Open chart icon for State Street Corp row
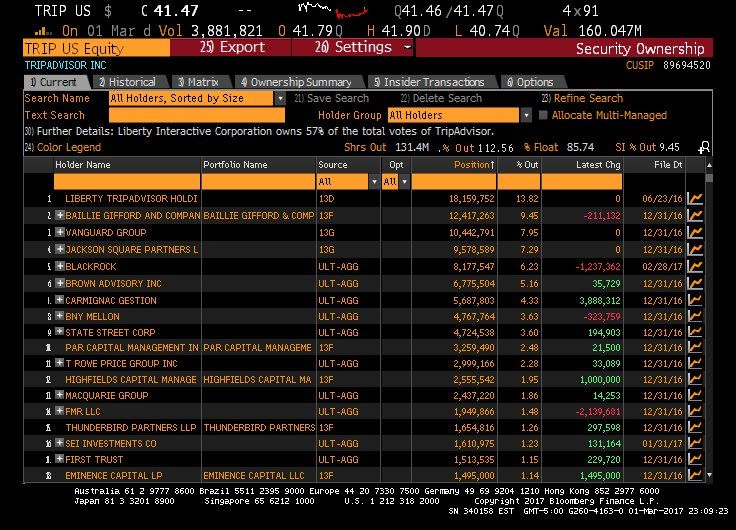This screenshot has height=530, width=736. (x=696, y=332)
